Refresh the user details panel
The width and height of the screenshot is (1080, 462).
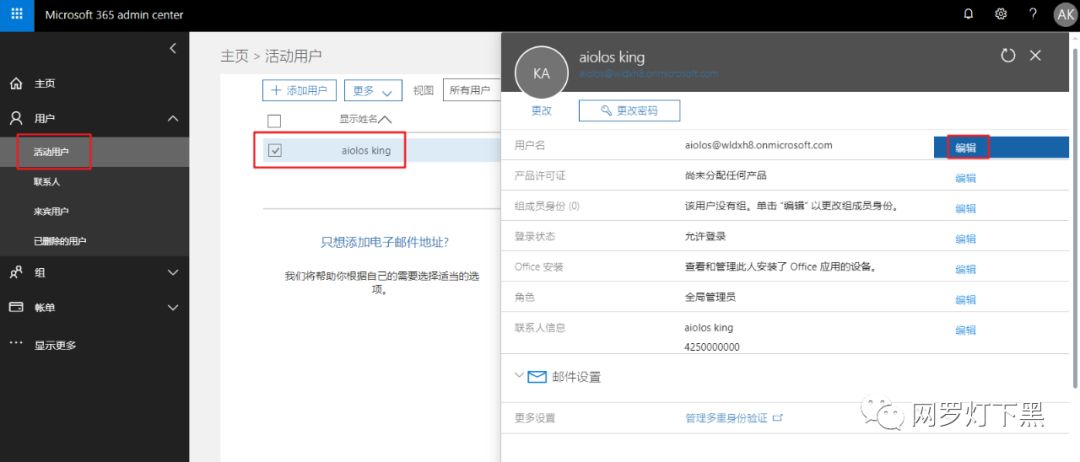point(1008,56)
